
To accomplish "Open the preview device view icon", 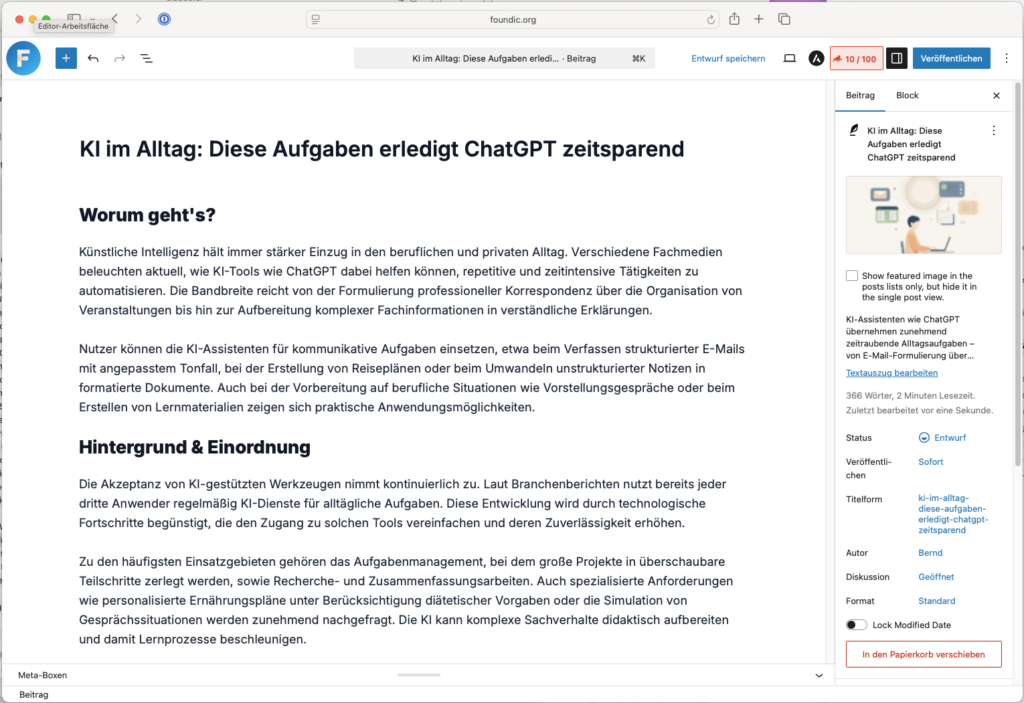I will click(789, 59).
